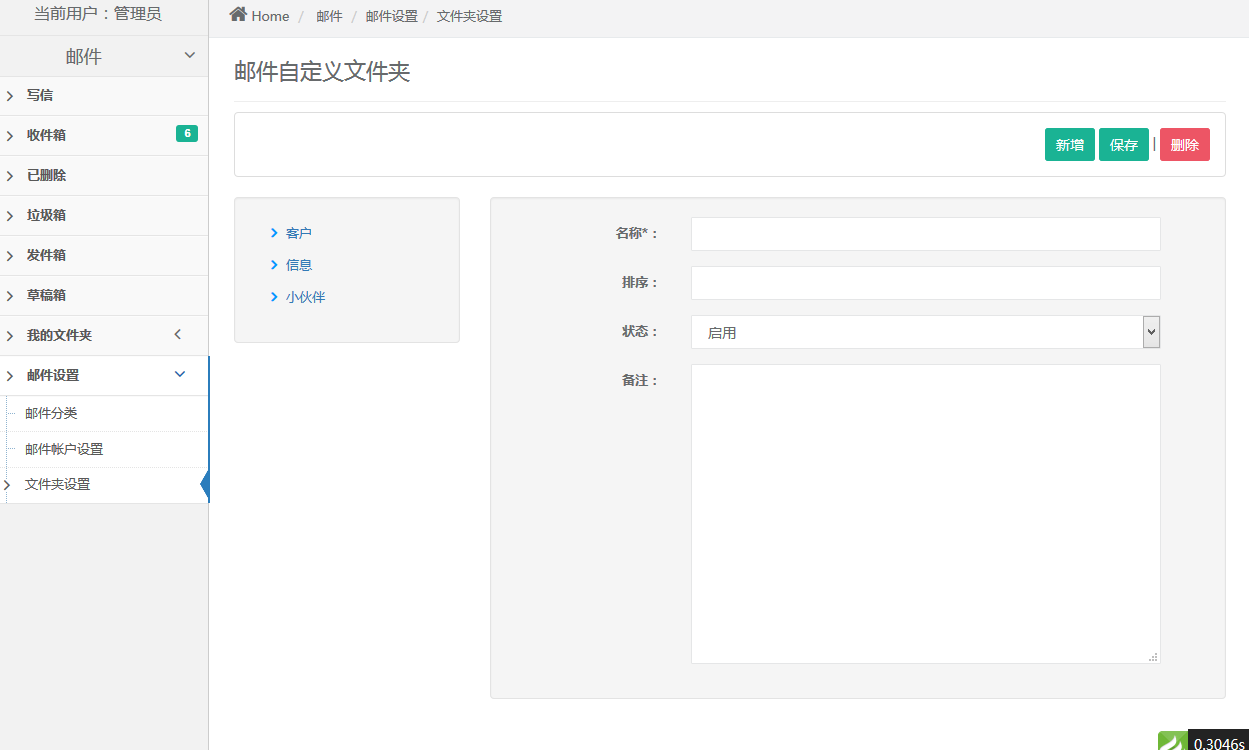Click the blue chevron next to 小伙伴
The height and width of the screenshot is (750, 1249).
coord(274,297)
